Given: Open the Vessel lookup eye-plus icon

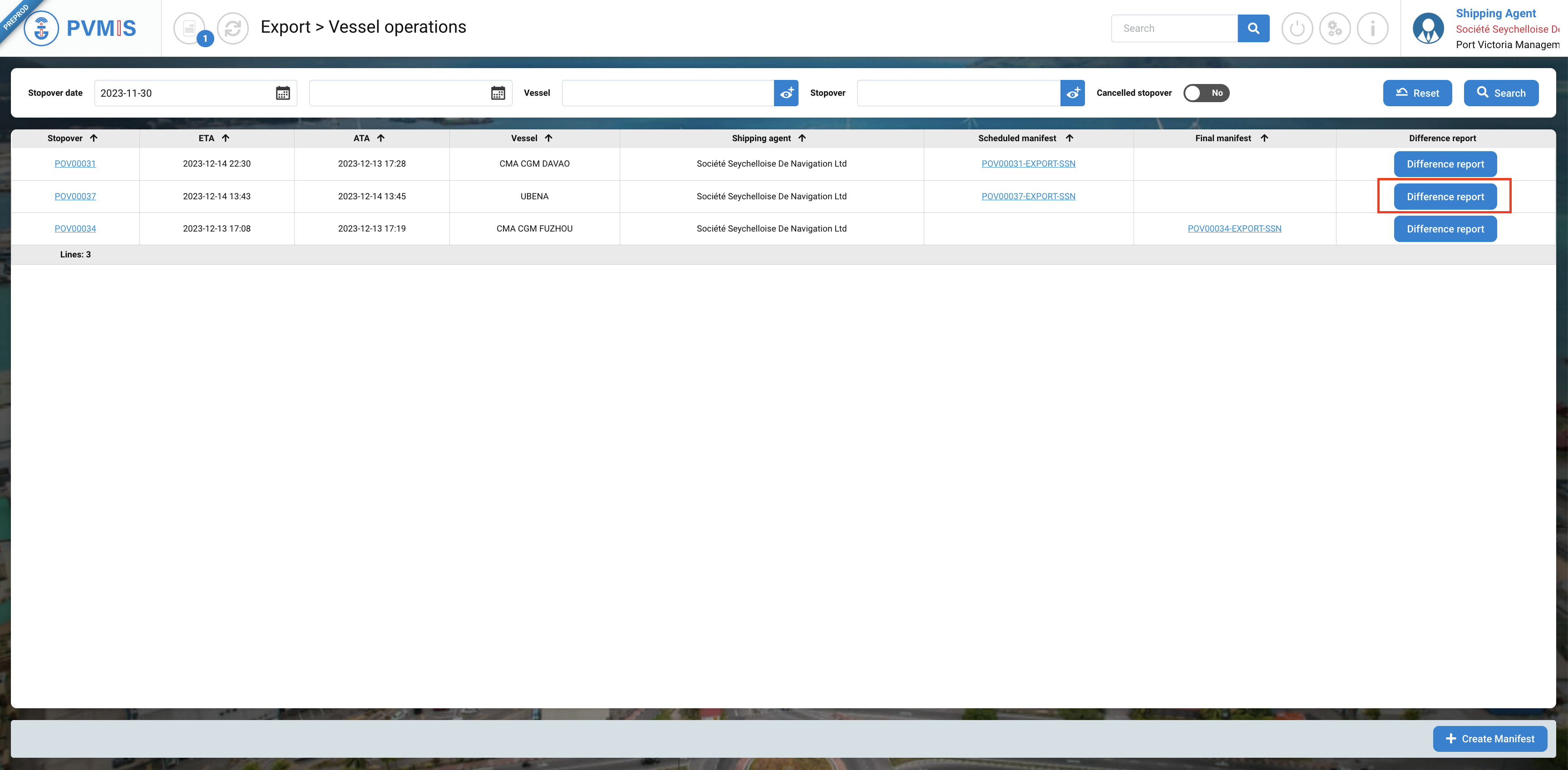Looking at the screenshot, I should pos(786,93).
